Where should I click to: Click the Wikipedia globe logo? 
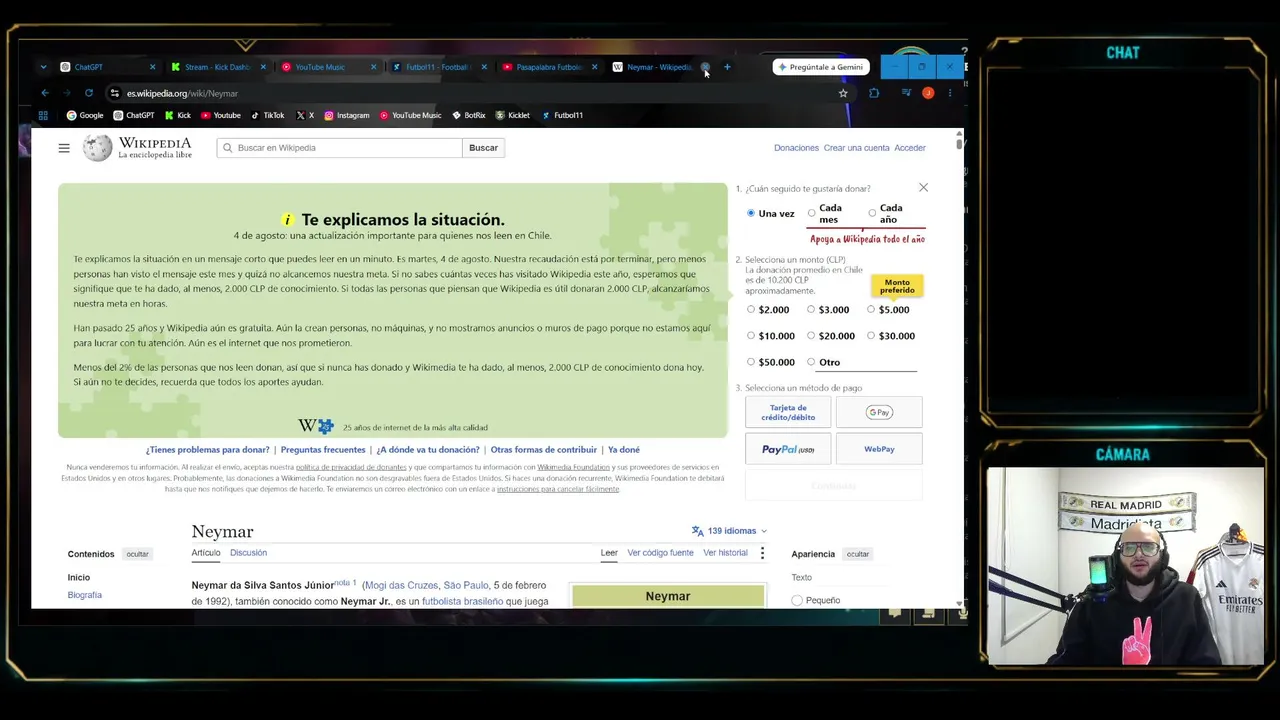point(97,148)
